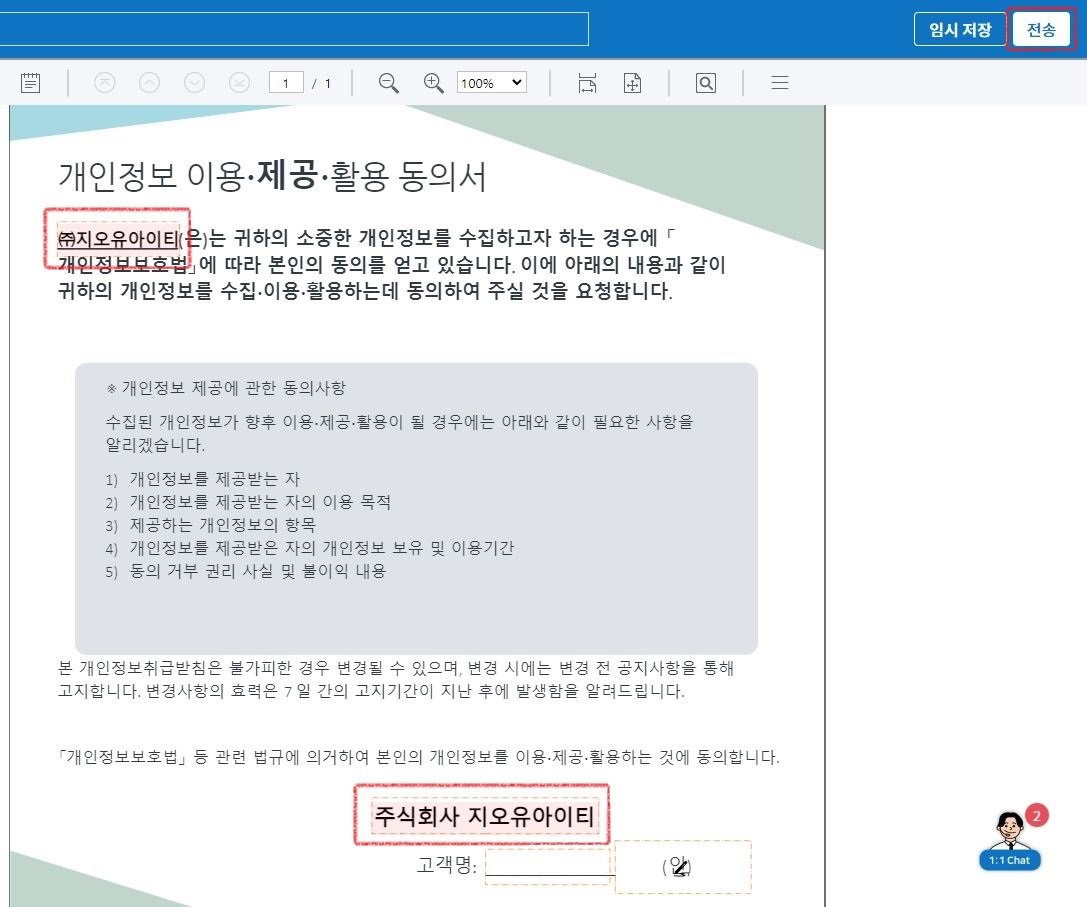Open the page thumbnail panel icon
Screen dimensions: 1087x907
click(x=31, y=83)
